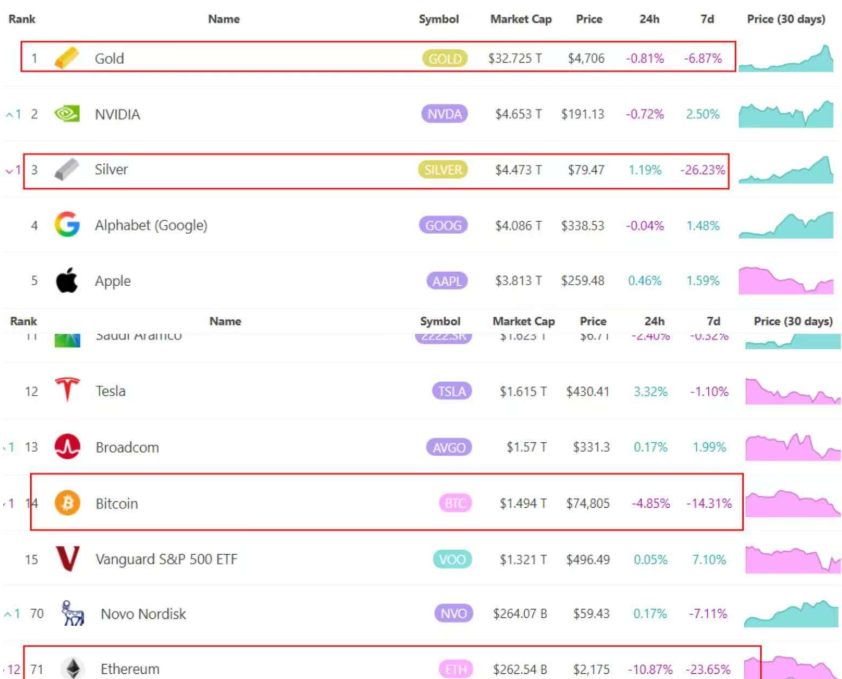Click Broadcom's 30-day price chart
The image size is (842, 679).
pos(793,447)
